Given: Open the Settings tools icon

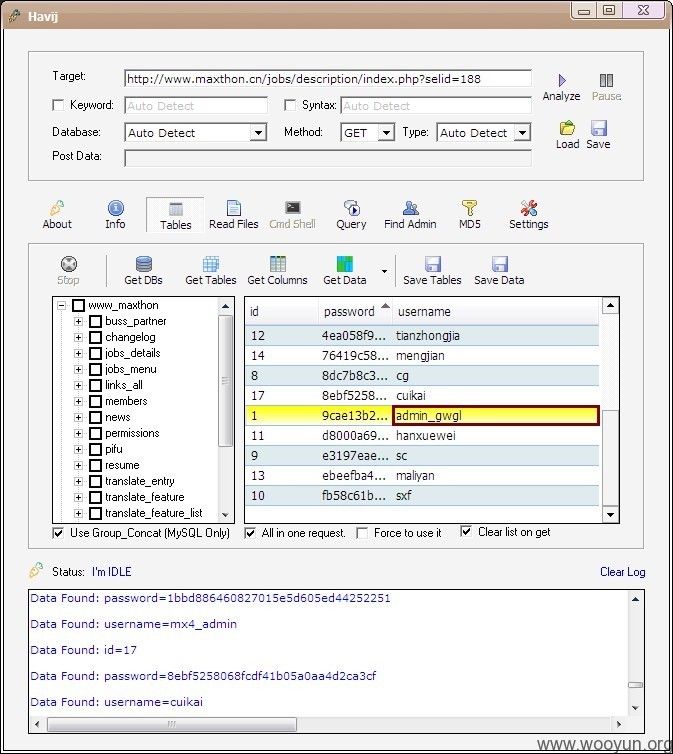Looking at the screenshot, I should pos(529,208).
